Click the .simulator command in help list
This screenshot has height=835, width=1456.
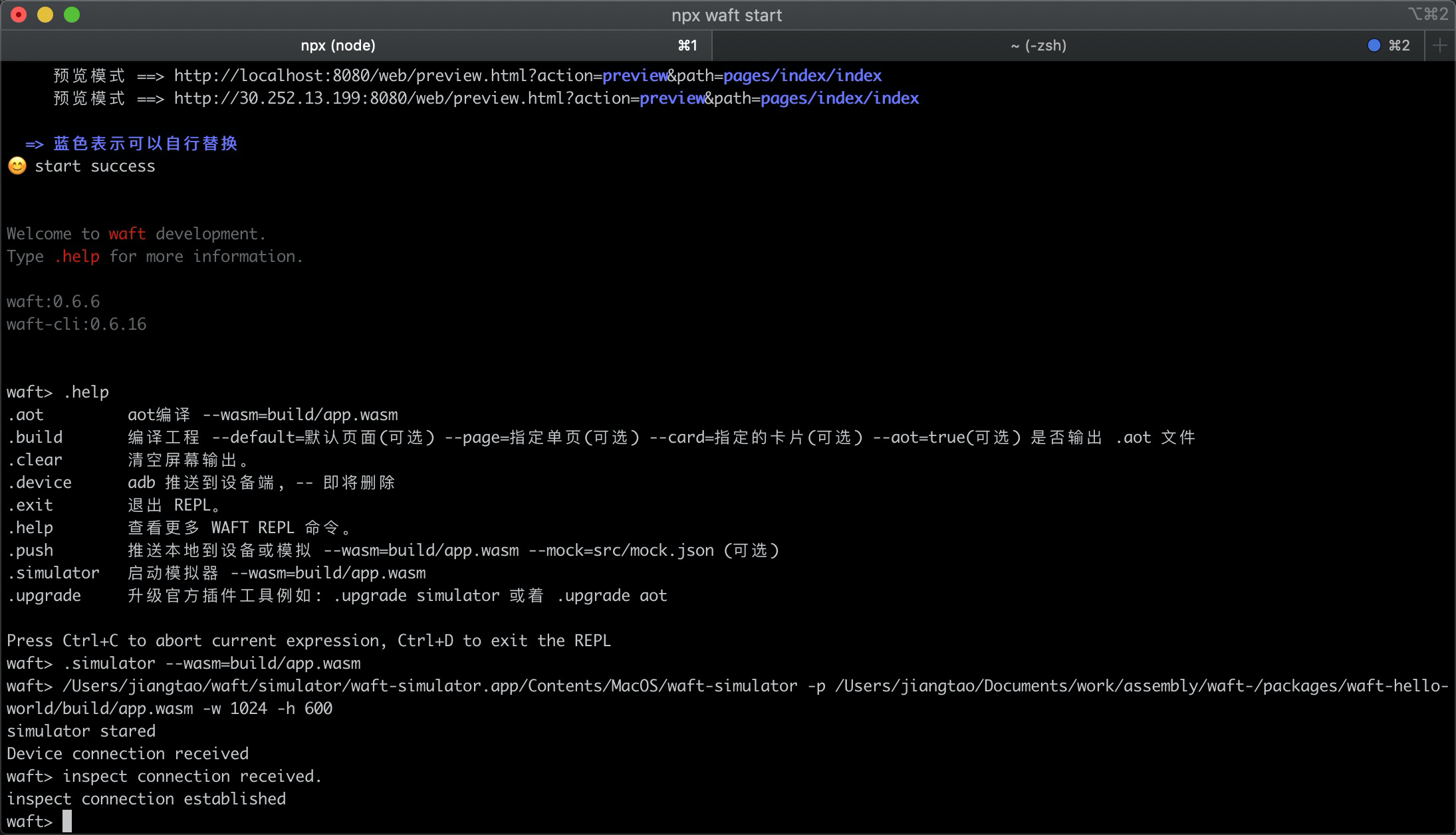pyautogui.click(x=53, y=573)
